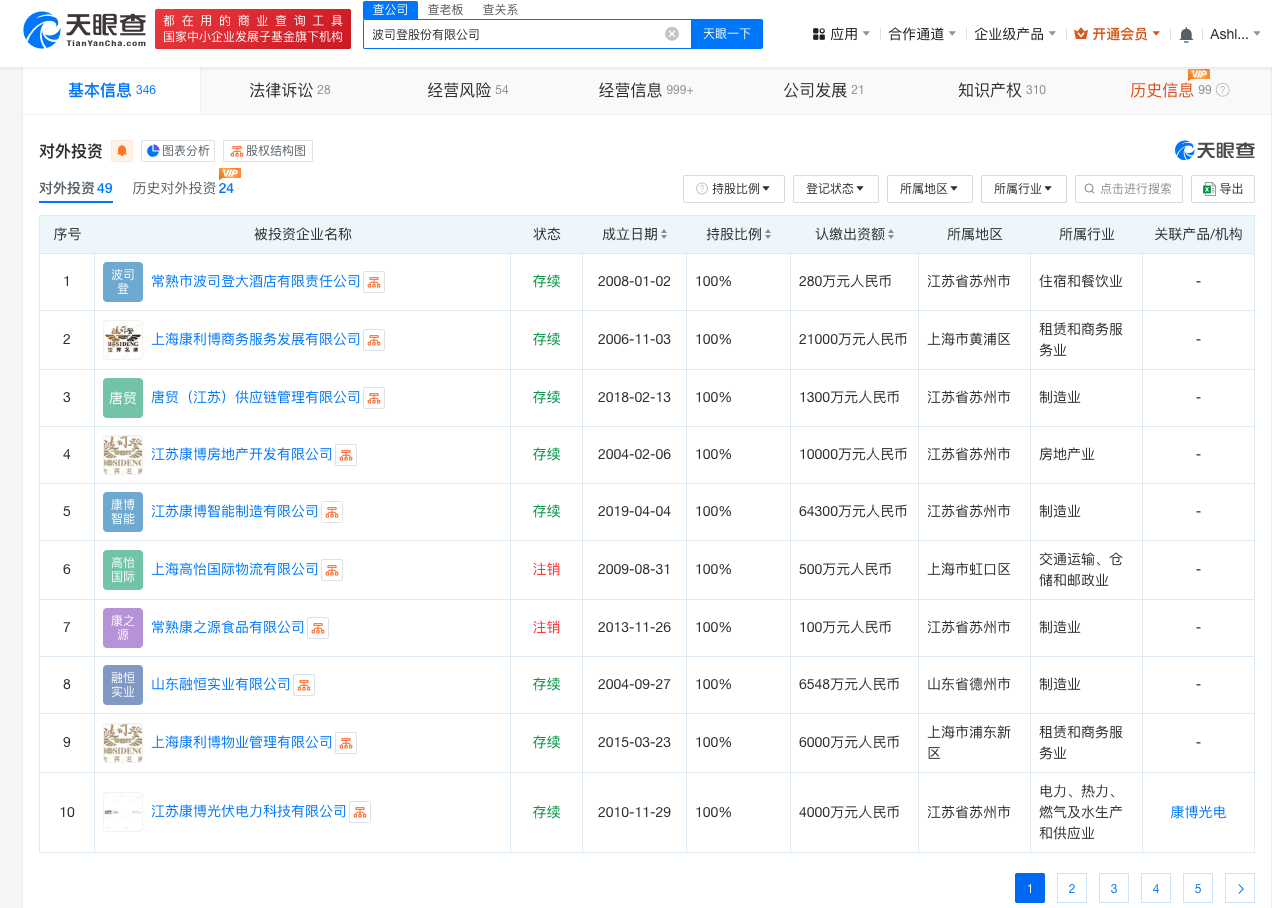
Task: Expand the 所属行业 filter dropdown
Action: [1023, 188]
